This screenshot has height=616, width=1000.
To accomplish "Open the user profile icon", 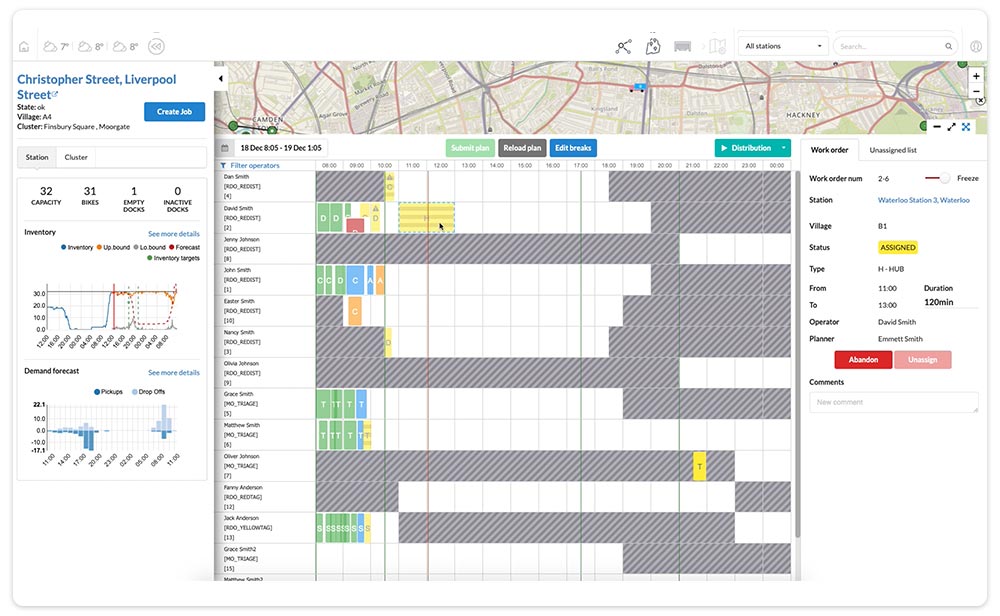I will coord(976,47).
